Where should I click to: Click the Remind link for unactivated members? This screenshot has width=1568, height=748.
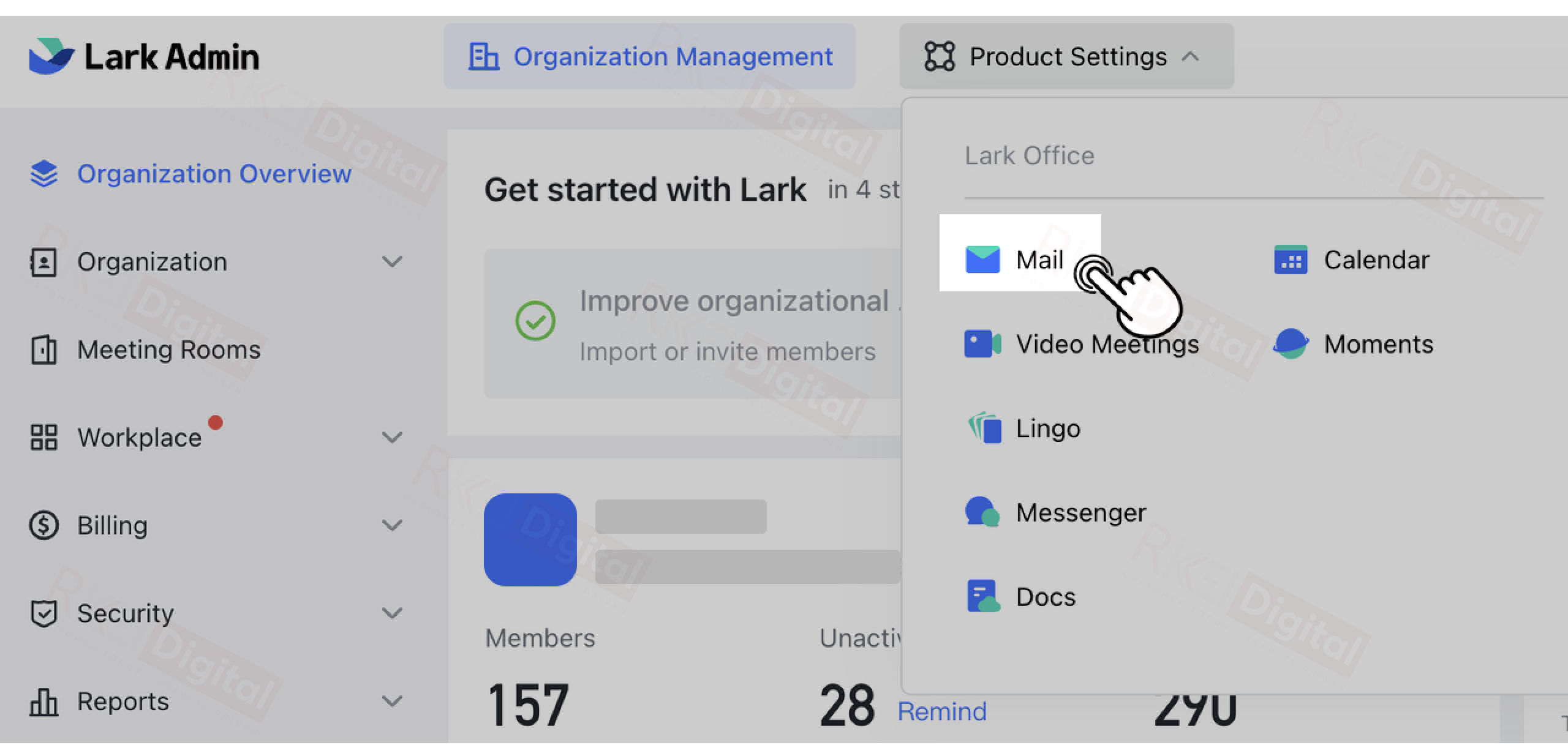pos(942,711)
